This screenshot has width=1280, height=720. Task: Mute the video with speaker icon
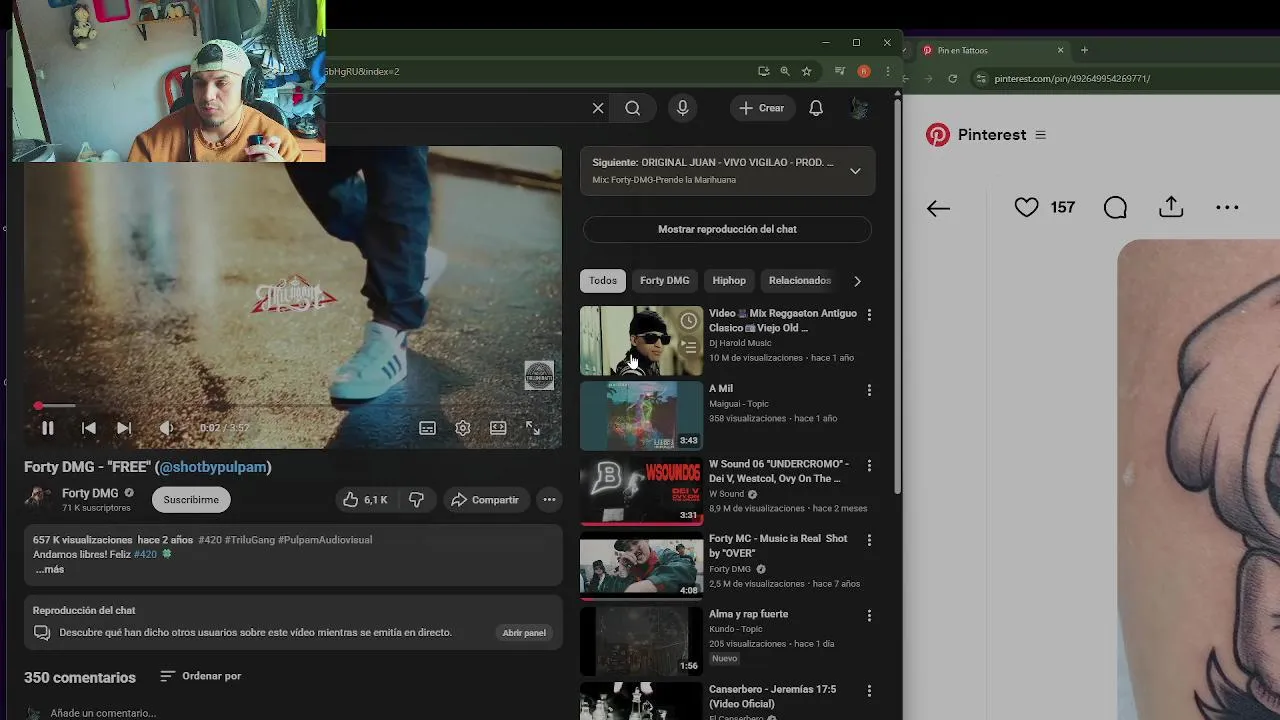166,428
